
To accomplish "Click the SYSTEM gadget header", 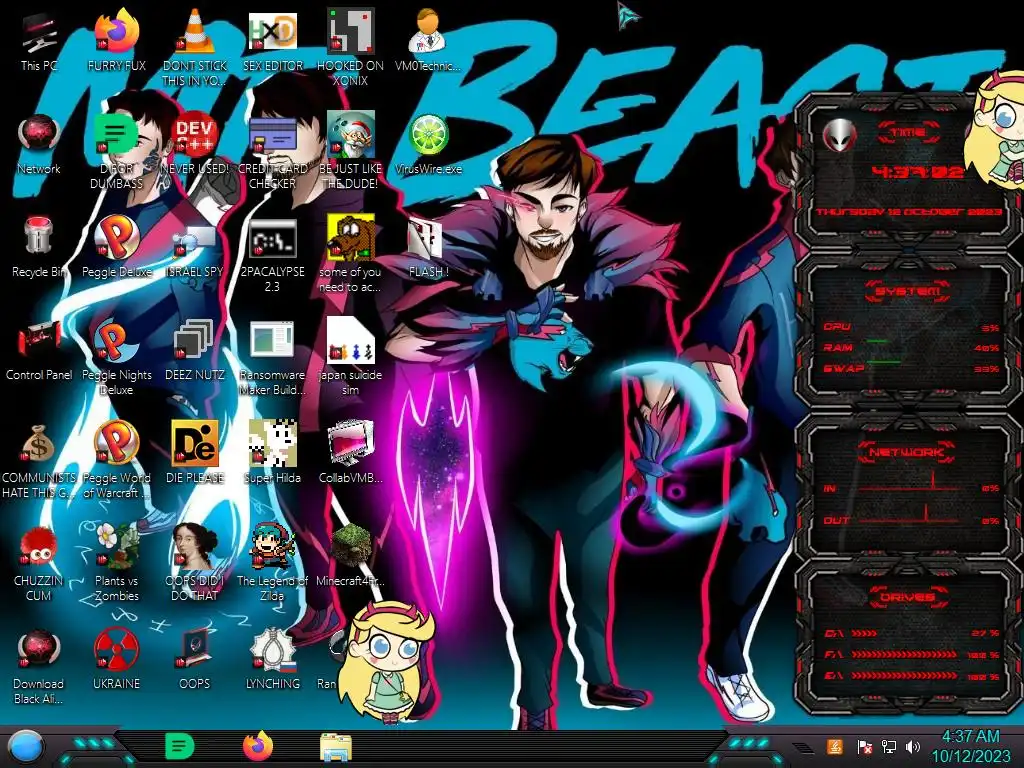I will (907, 291).
